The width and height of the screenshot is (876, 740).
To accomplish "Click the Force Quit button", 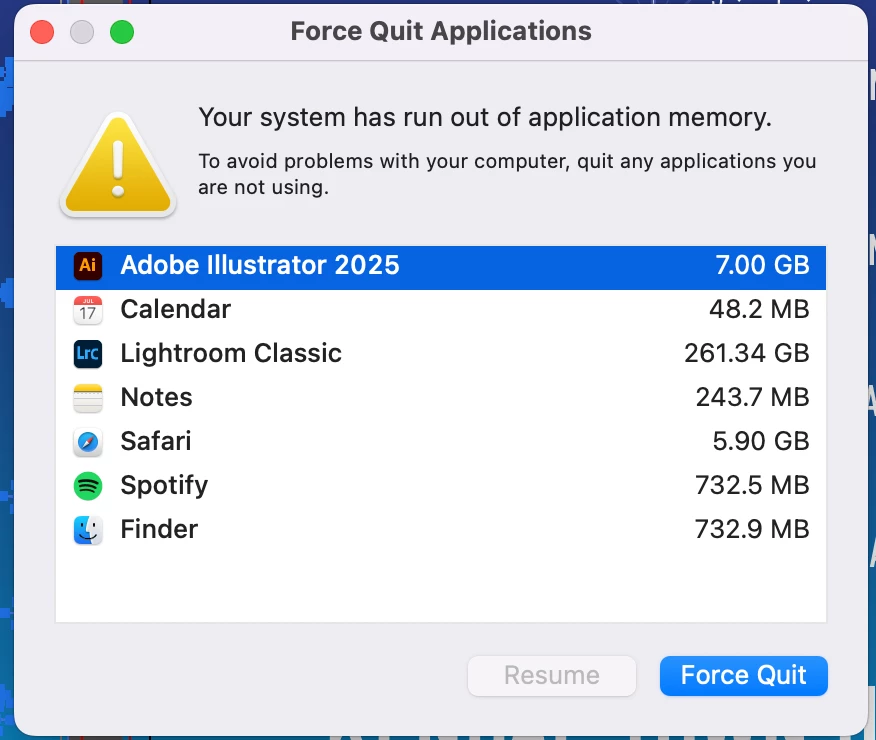I will tap(744, 676).
